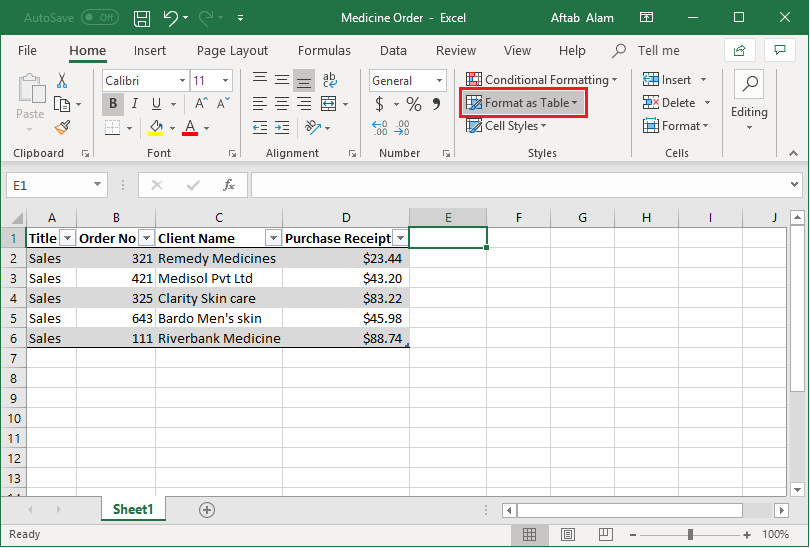Expand the Name Box dropdown arrow
The image size is (810, 548).
pyautogui.click(x=97, y=184)
